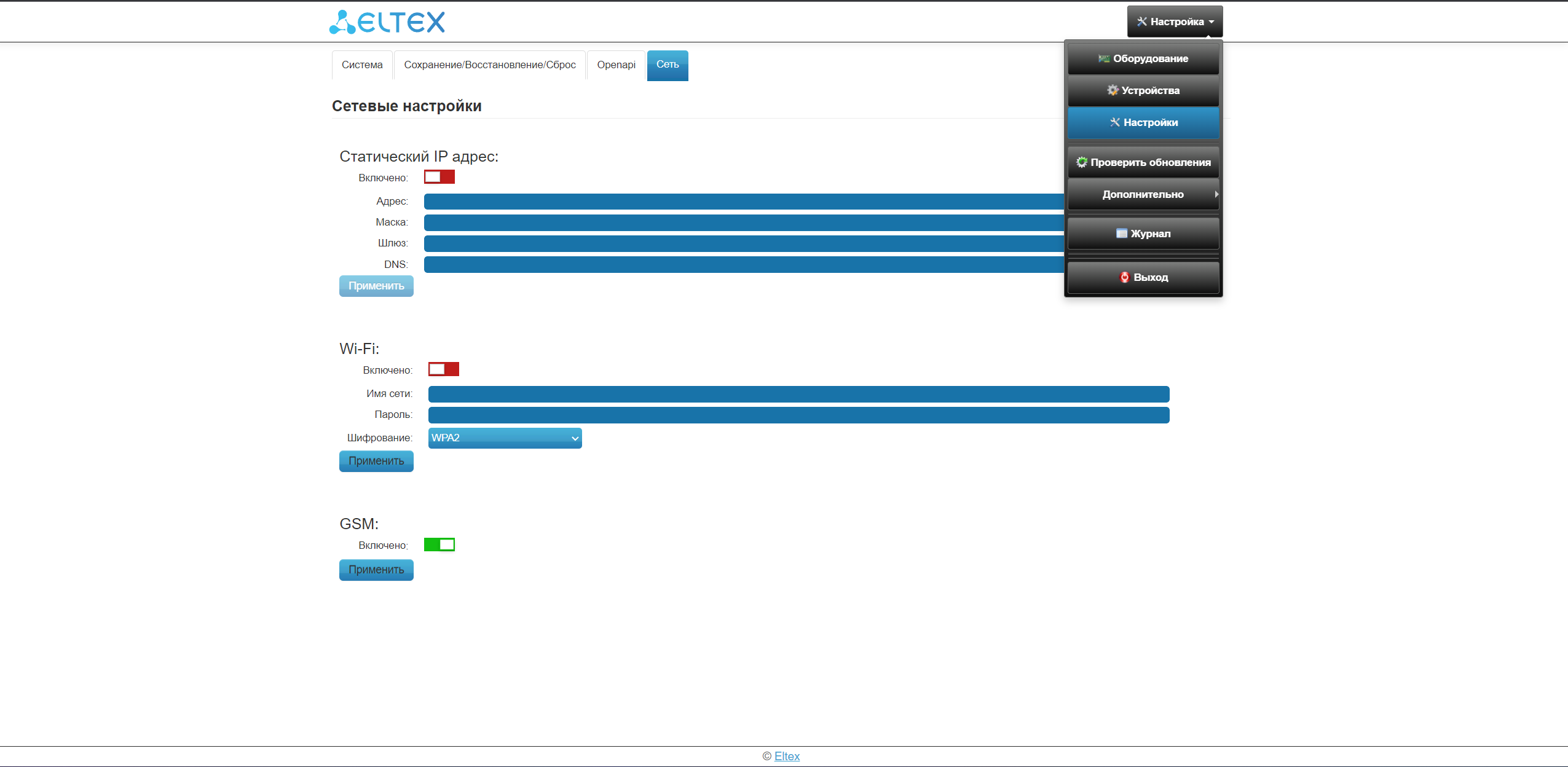Click the Wi-Fi Пароль input field

click(798, 415)
